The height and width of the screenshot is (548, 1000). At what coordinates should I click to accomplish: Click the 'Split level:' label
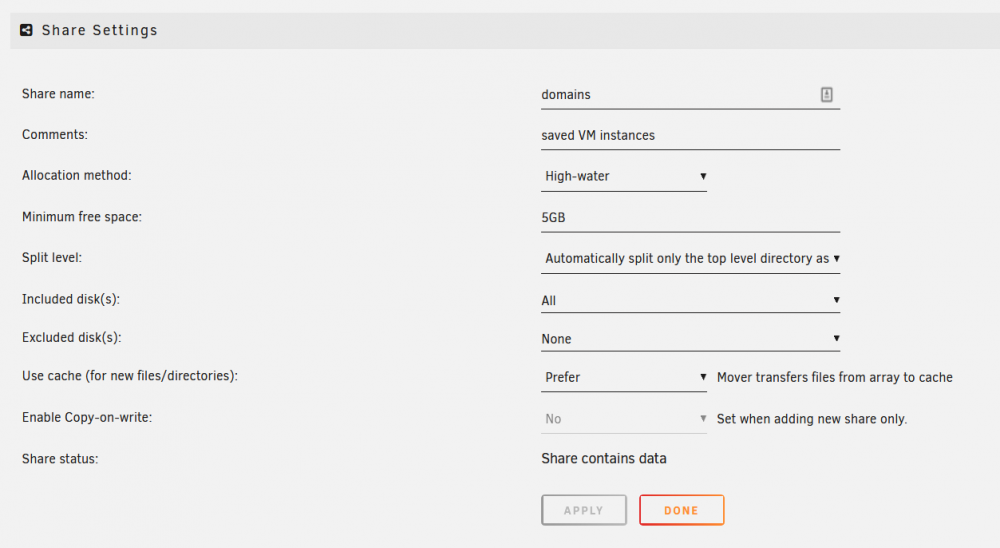[x=52, y=258]
